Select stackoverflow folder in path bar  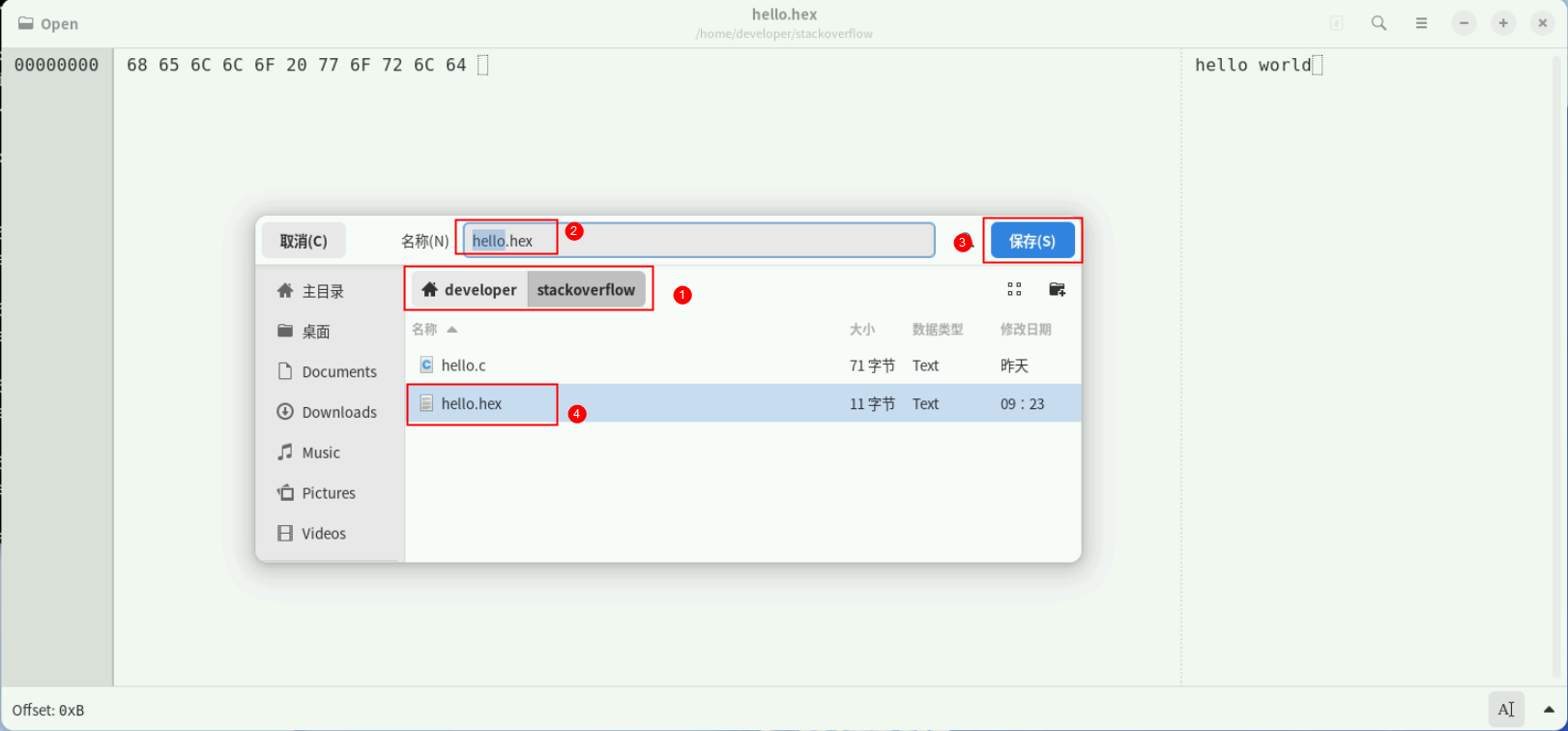[586, 290]
